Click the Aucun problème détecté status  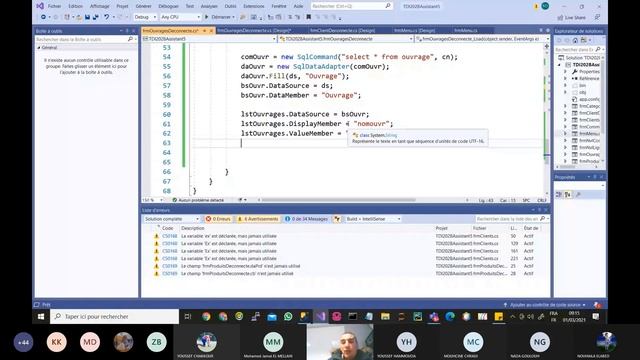pyautogui.click(x=198, y=200)
